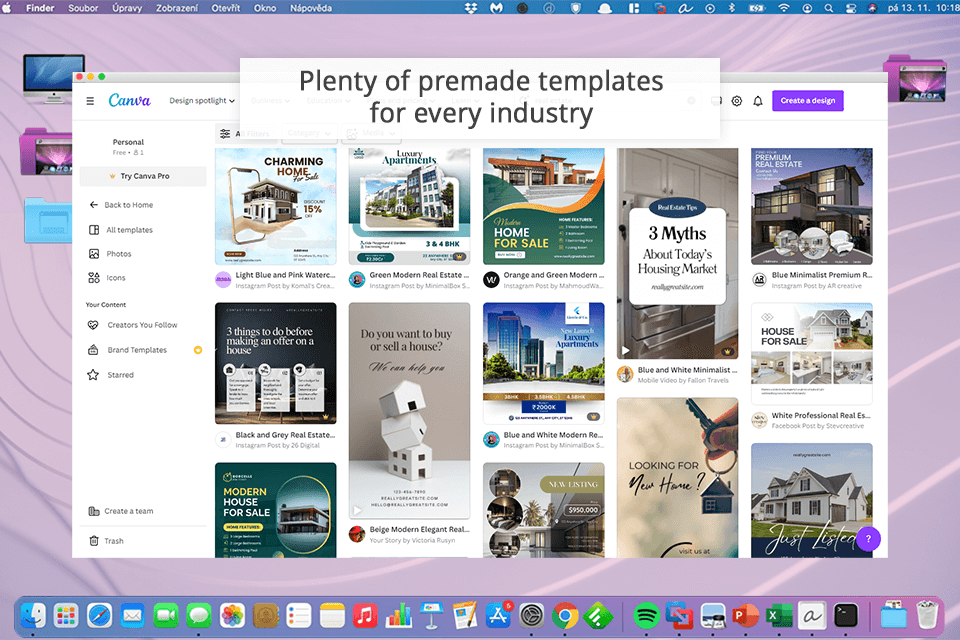This screenshot has width=960, height=640.
Task: Click Create a team link
Action: click(x=129, y=511)
